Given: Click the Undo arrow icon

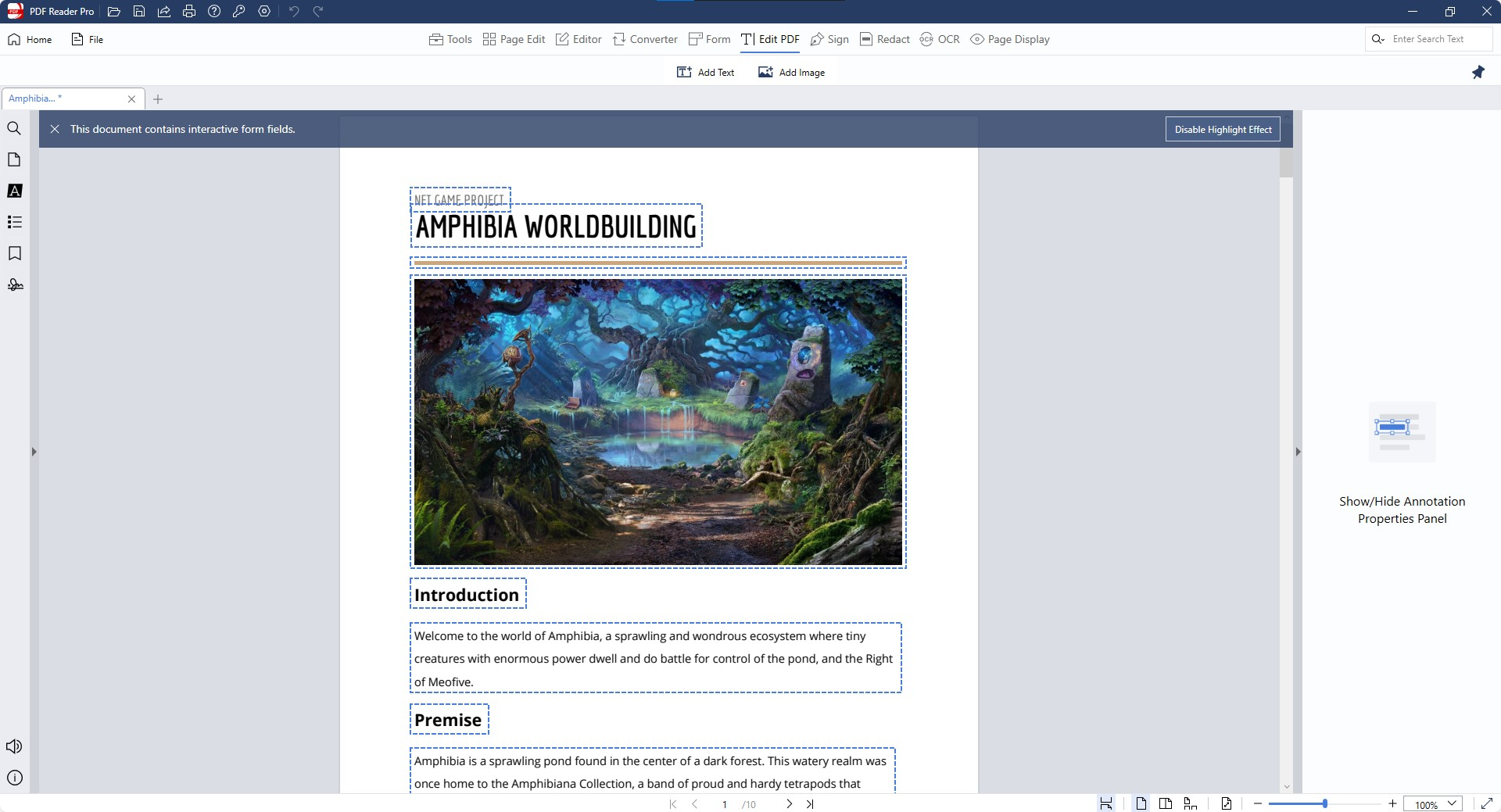Looking at the screenshot, I should tap(294, 12).
